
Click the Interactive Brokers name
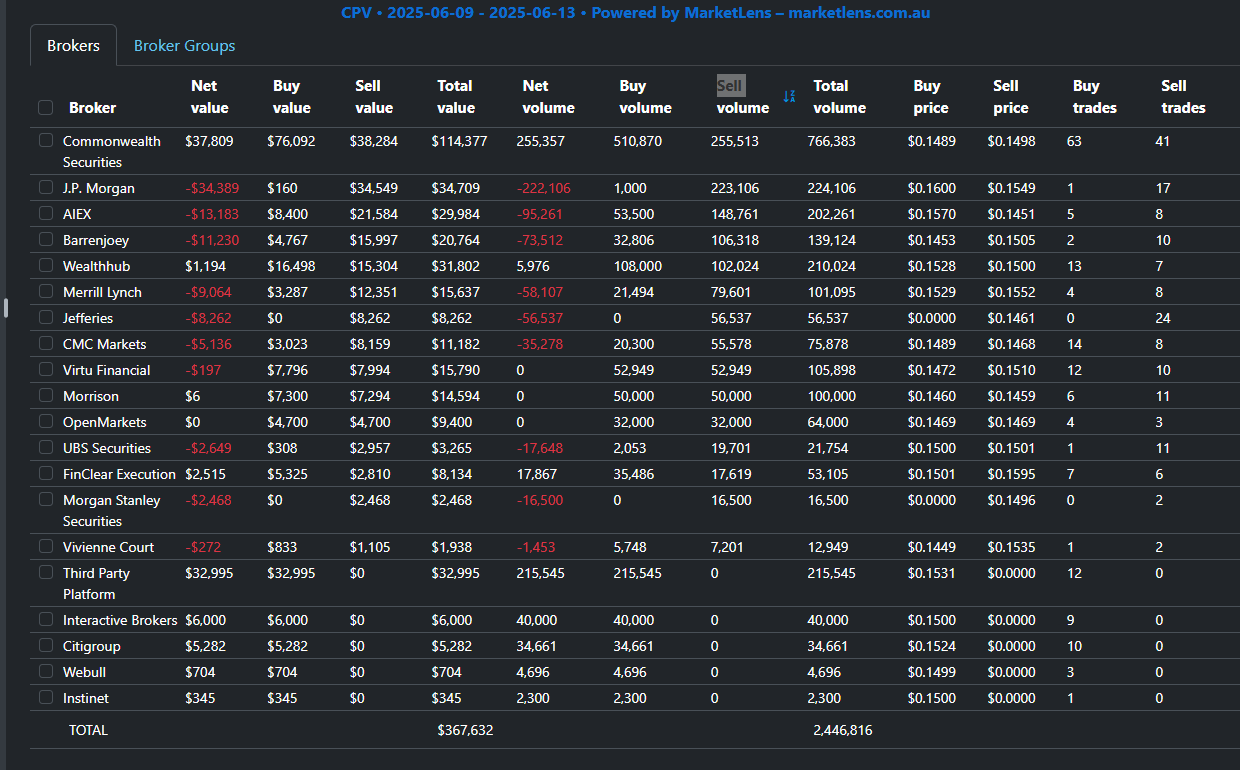(x=120, y=620)
